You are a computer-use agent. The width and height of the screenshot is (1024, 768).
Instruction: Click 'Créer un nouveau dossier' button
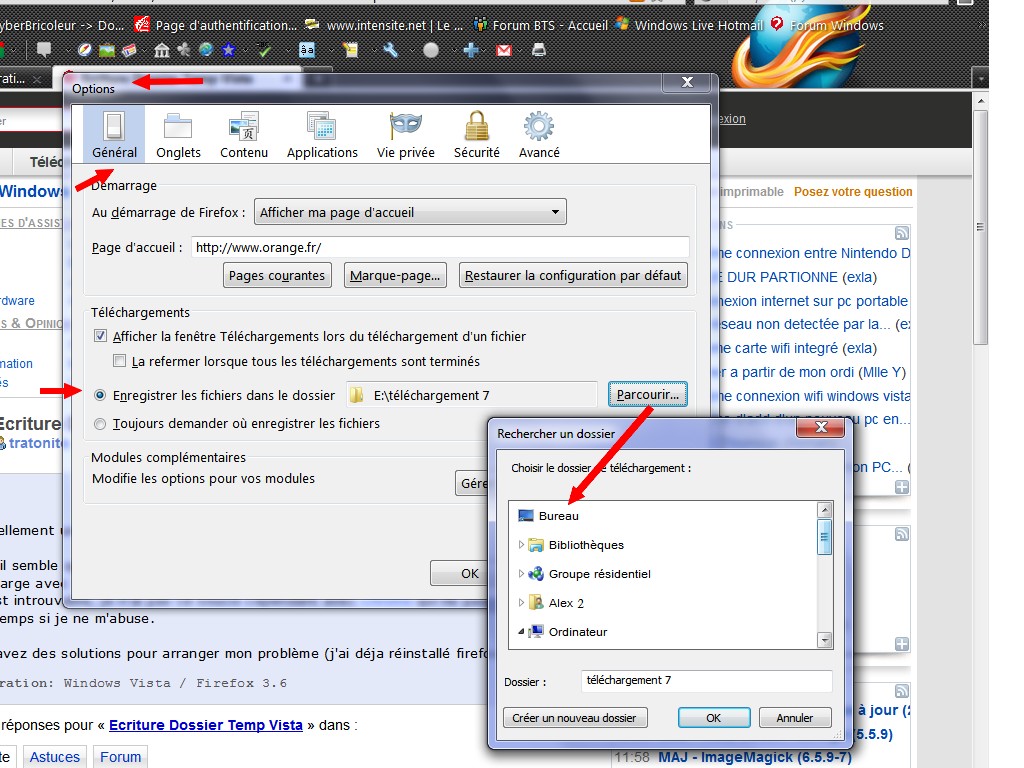click(x=574, y=718)
